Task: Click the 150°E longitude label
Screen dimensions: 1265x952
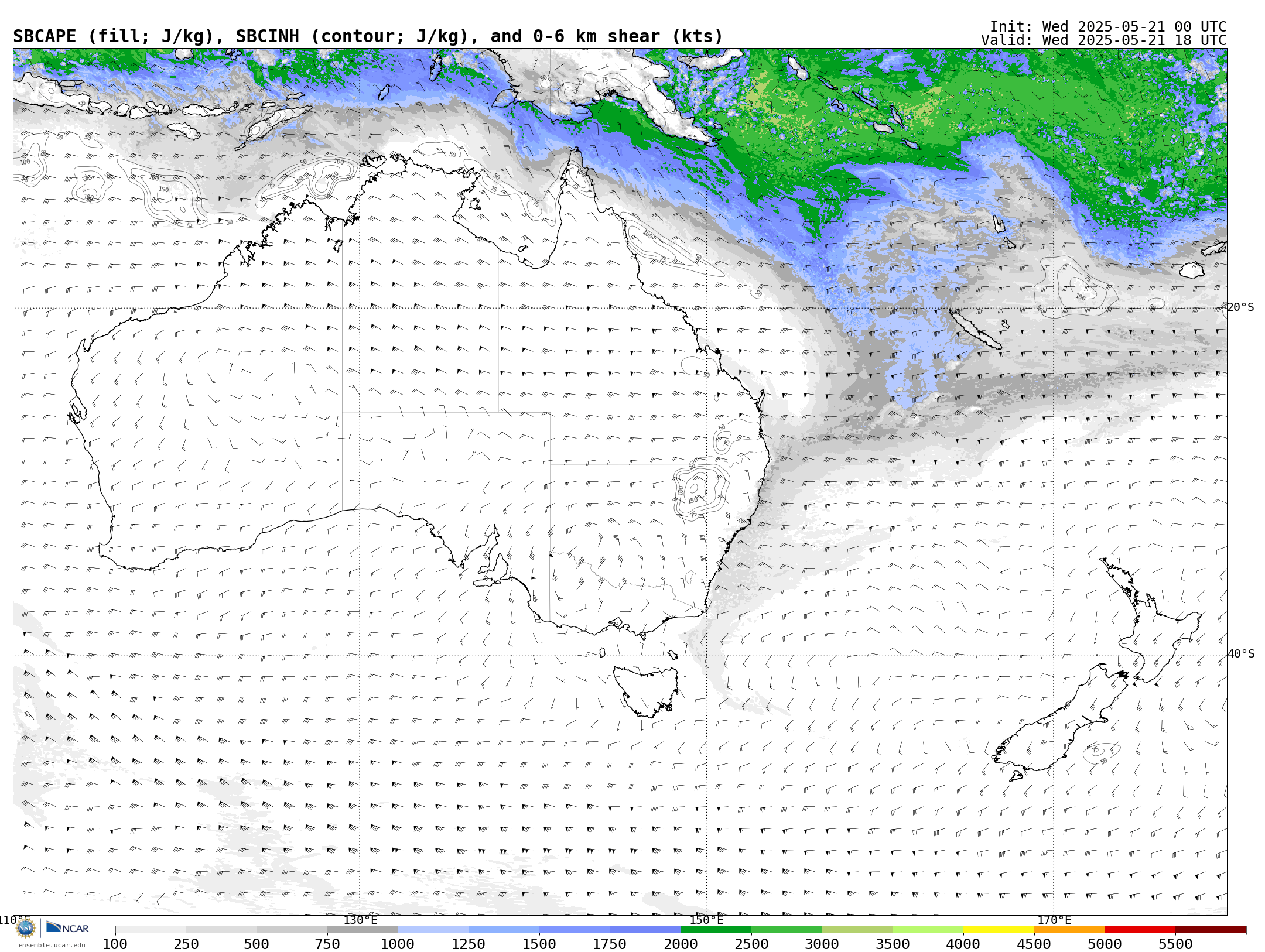Action: [x=706, y=920]
